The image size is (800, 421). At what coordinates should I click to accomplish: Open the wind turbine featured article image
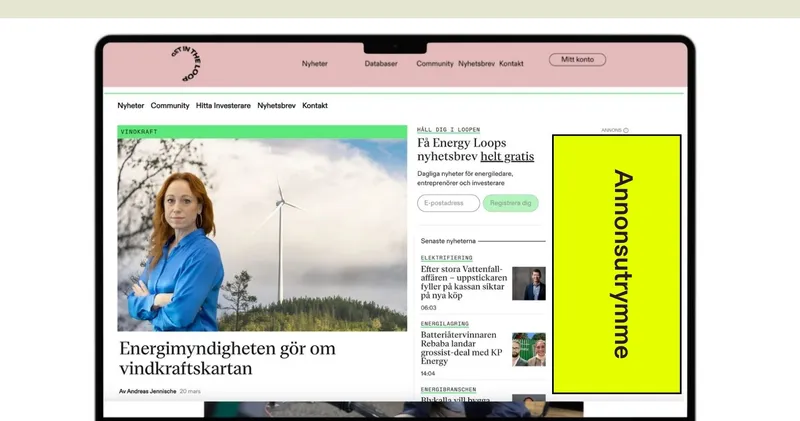[262, 235]
